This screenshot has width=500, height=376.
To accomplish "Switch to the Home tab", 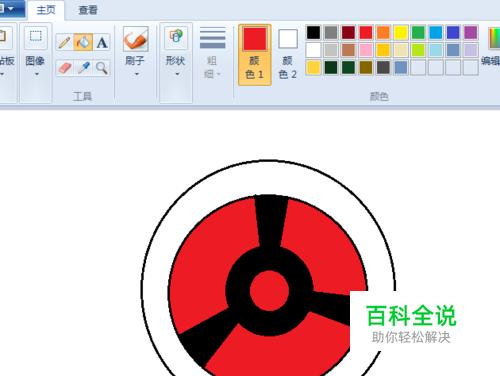I will point(46,10).
